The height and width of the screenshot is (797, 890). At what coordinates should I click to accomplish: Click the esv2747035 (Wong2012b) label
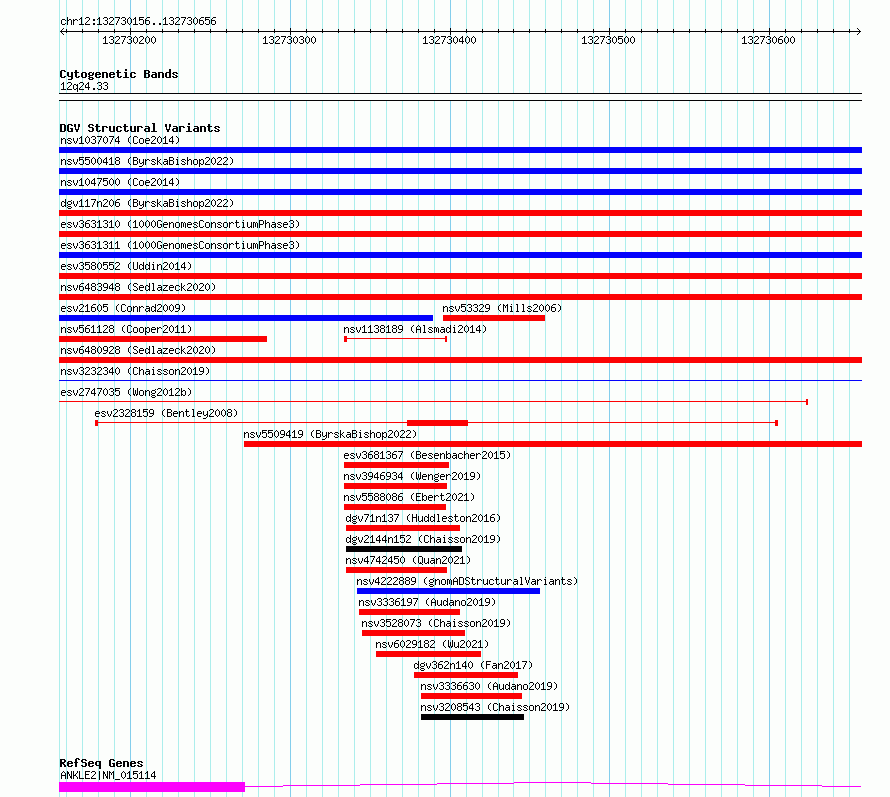(x=126, y=392)
